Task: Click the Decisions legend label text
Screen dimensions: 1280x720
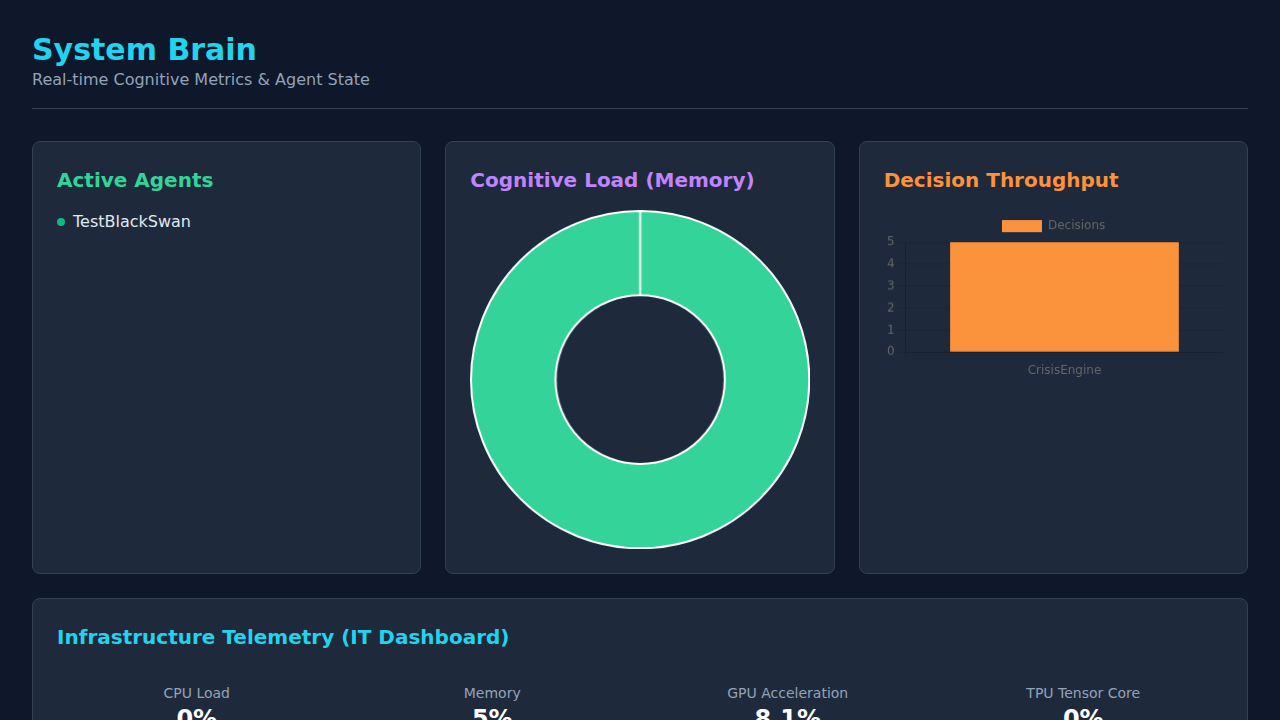Action: point(1076,226)
